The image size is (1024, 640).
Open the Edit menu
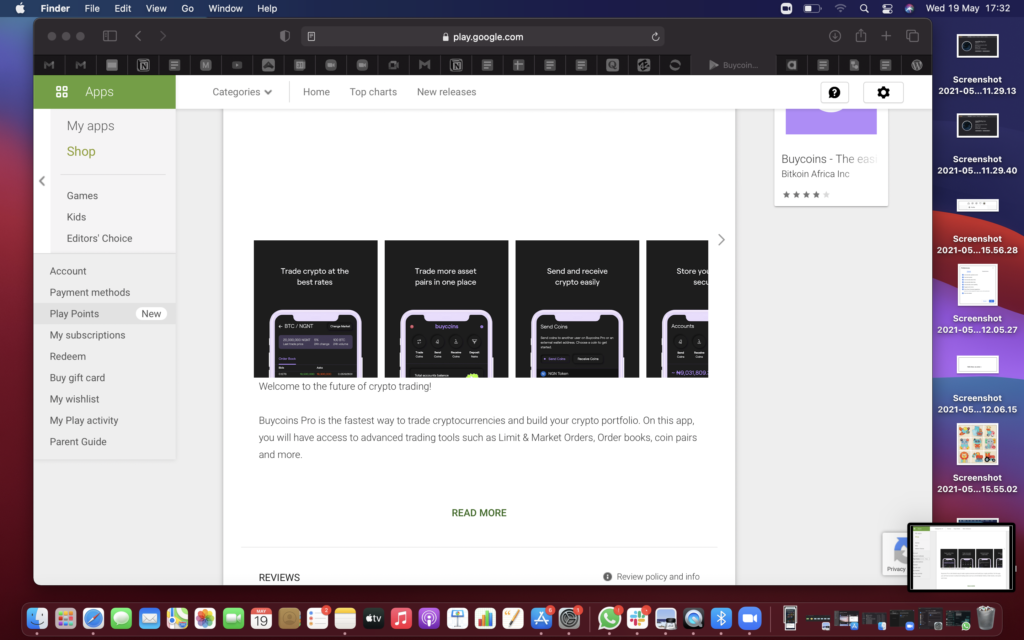pos(123,8)
